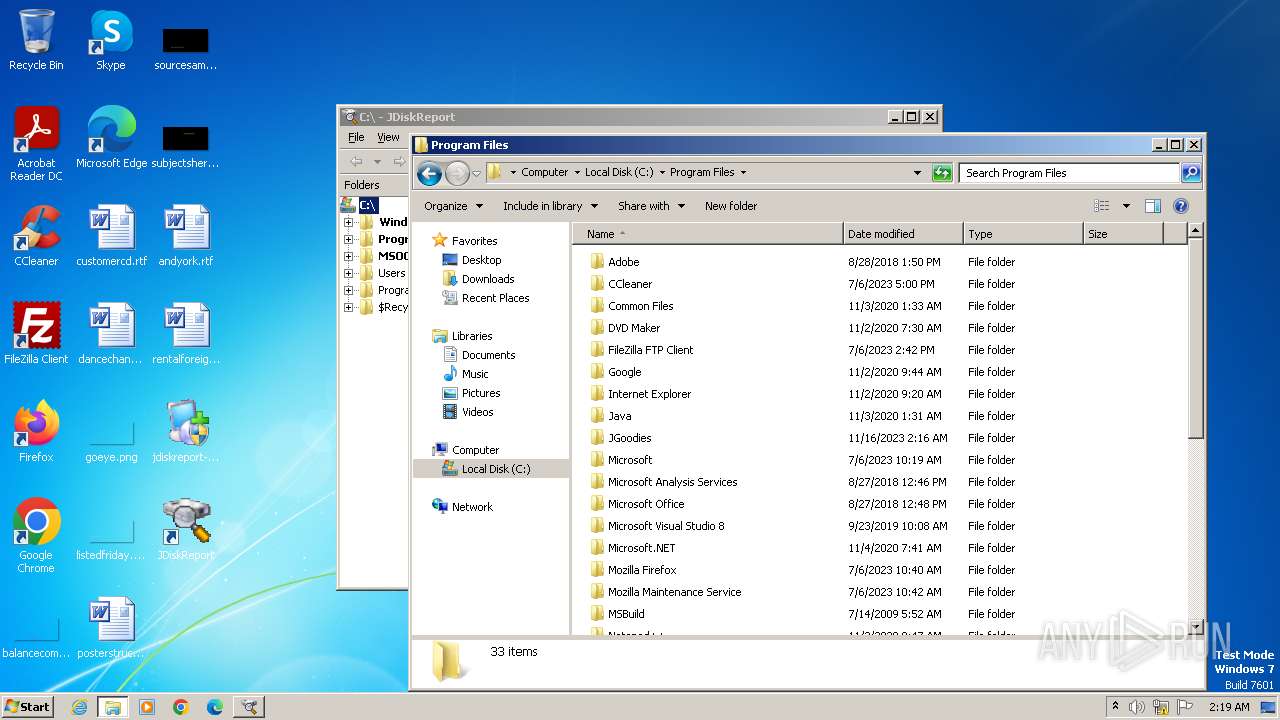Open the Include in library dropdown
1280x720 pixels.
[x=550, y=206]
